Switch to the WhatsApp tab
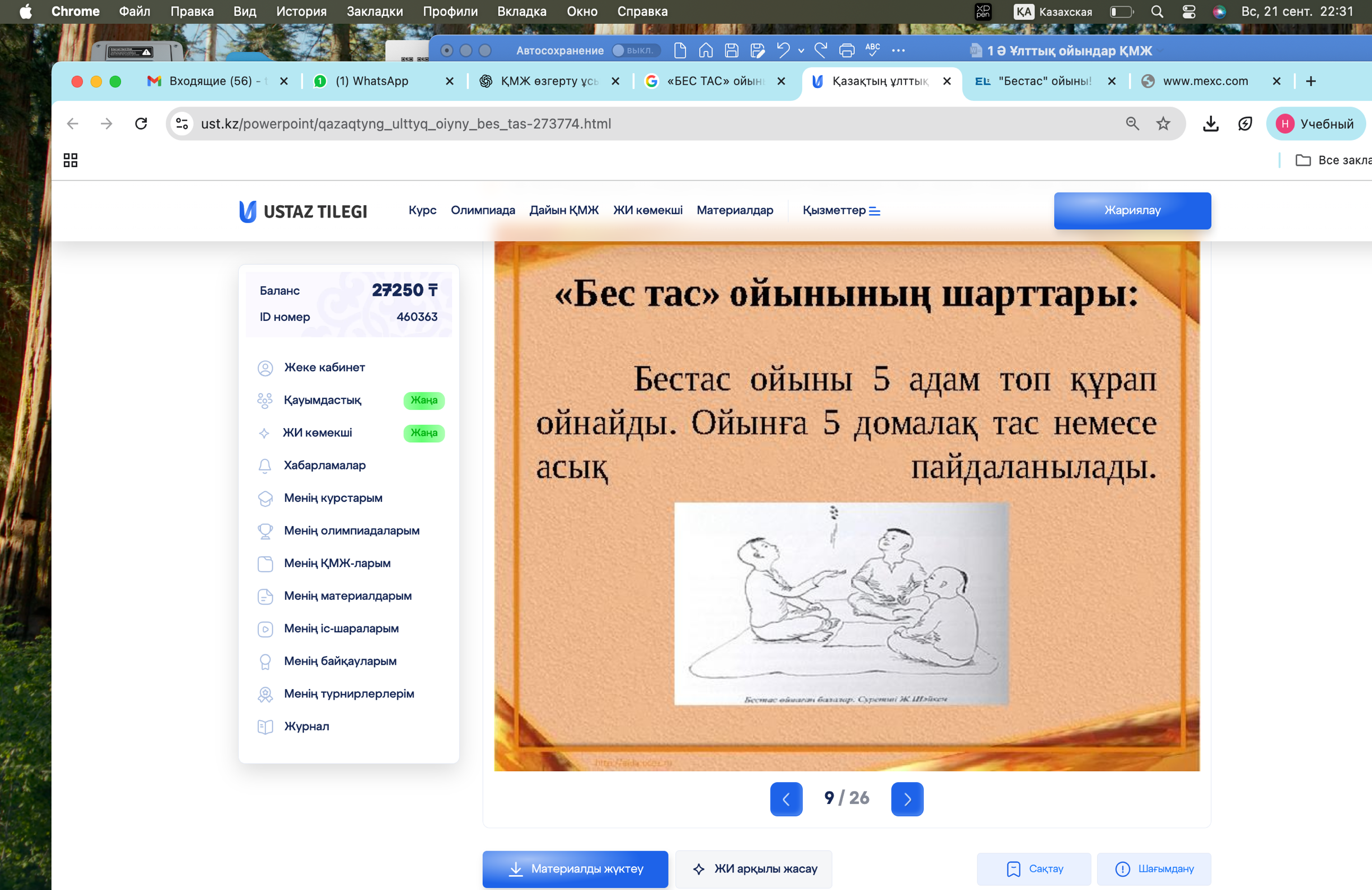Viewport: 1372px width, 890px height. click(372, 81)
